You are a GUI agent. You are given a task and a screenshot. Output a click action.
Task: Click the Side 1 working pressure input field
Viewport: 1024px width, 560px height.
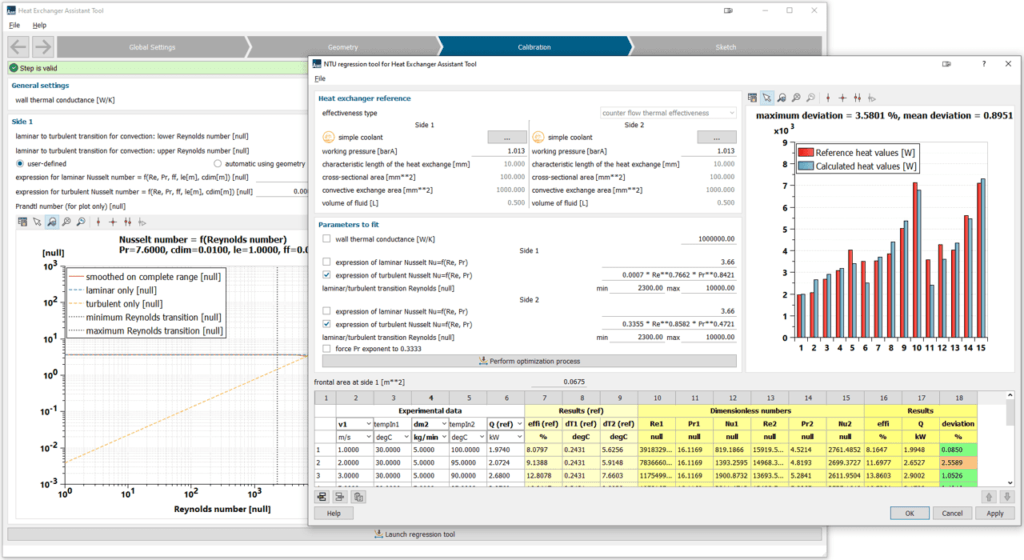[x=500, y=150]
